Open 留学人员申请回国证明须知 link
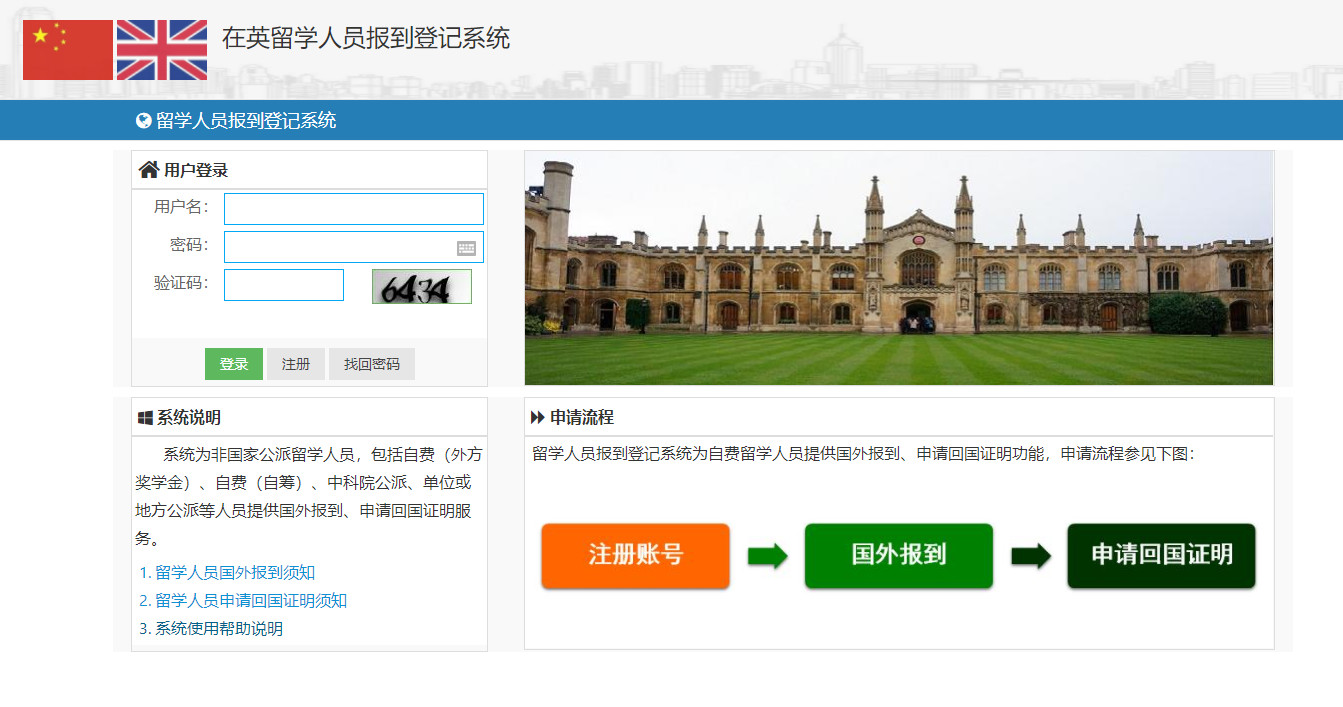This screenshot has width=1343, height=707. coord(251,601)
